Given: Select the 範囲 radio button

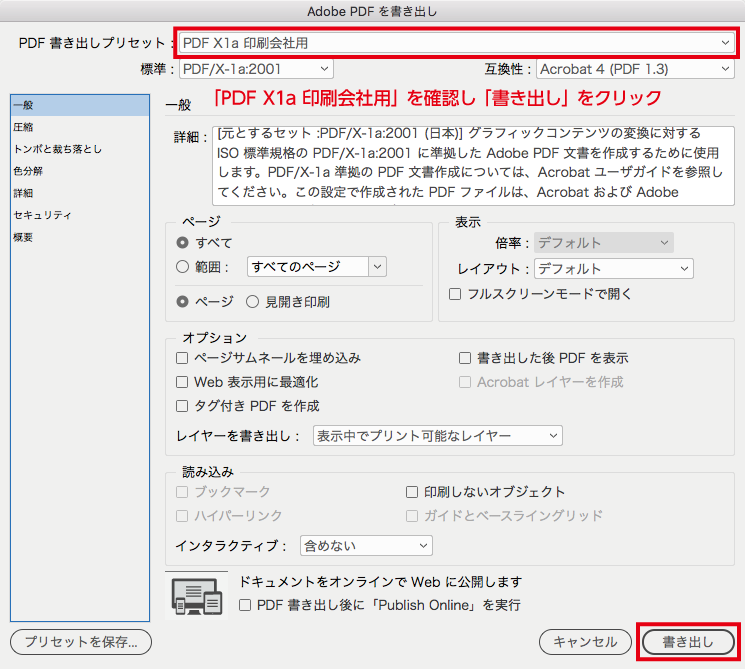Looking at the screenshot, I should click(x=182, y=267).
